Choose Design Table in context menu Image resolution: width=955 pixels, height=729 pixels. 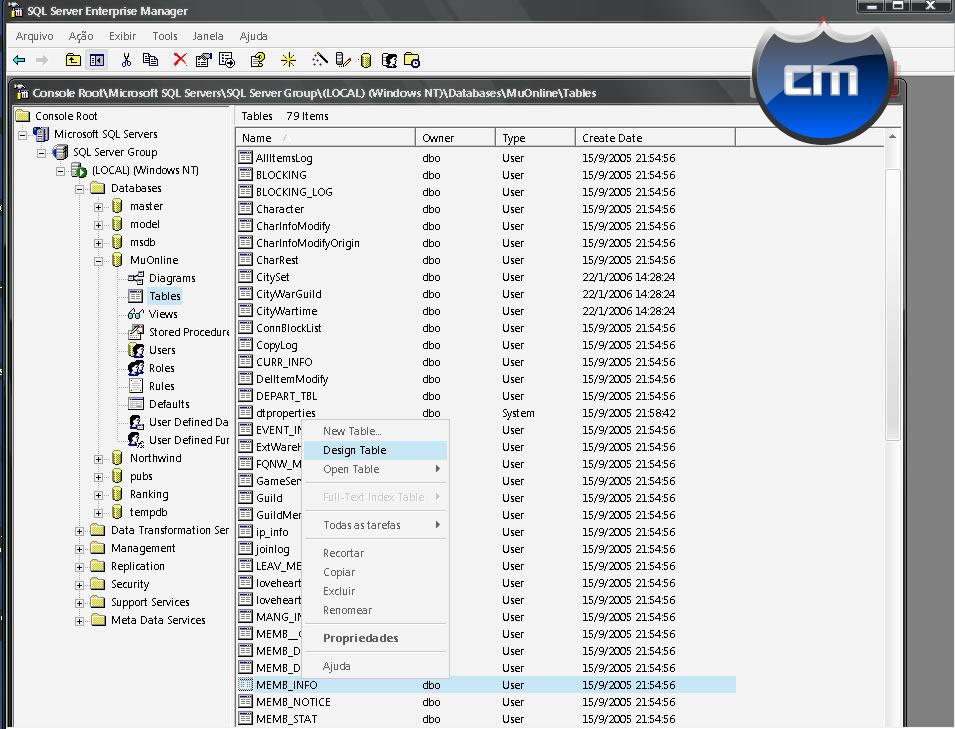[x=375, y=450]
